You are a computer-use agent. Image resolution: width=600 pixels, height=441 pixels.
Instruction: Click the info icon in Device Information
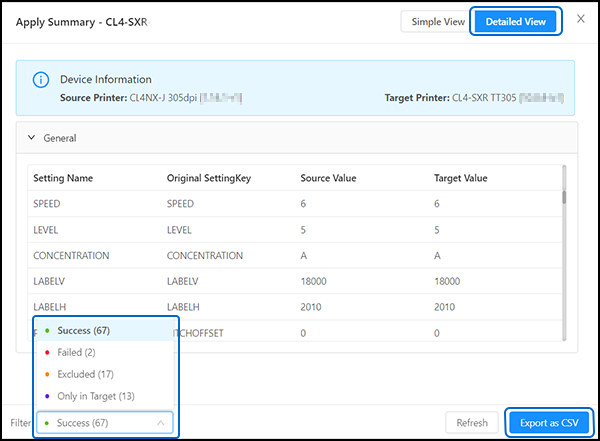pos(41,80)
